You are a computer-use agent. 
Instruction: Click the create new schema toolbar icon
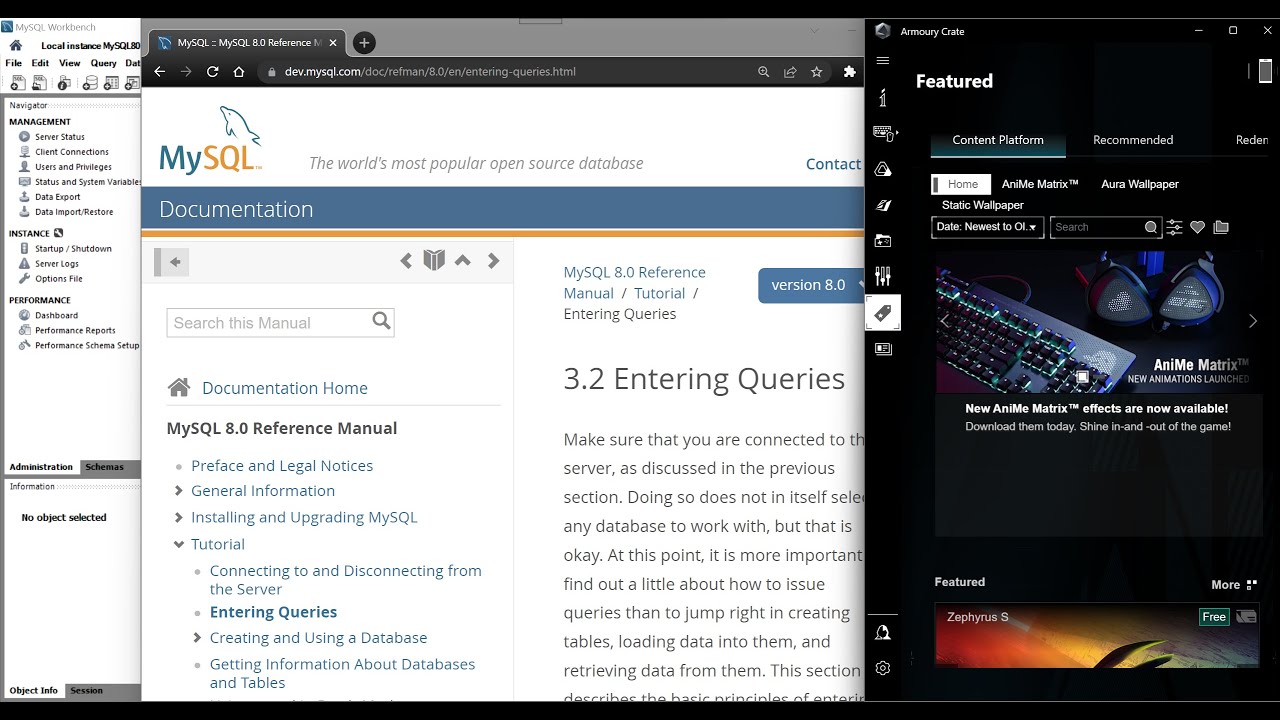(x=90, y=83)
